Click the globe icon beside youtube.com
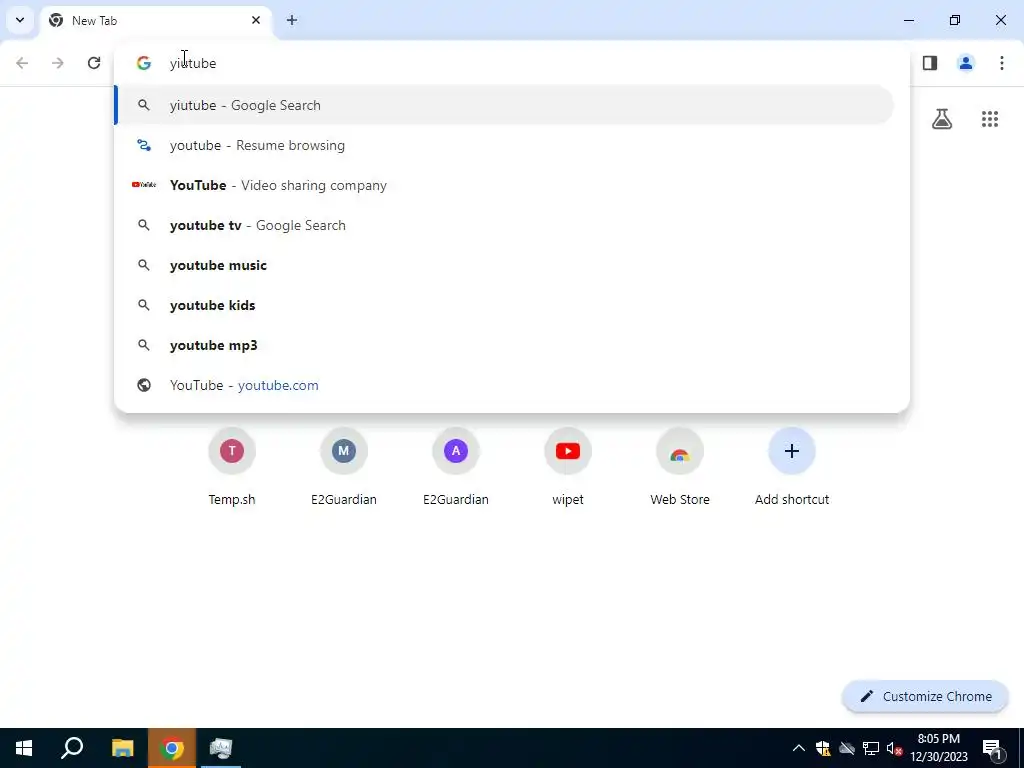 (144, 385)
